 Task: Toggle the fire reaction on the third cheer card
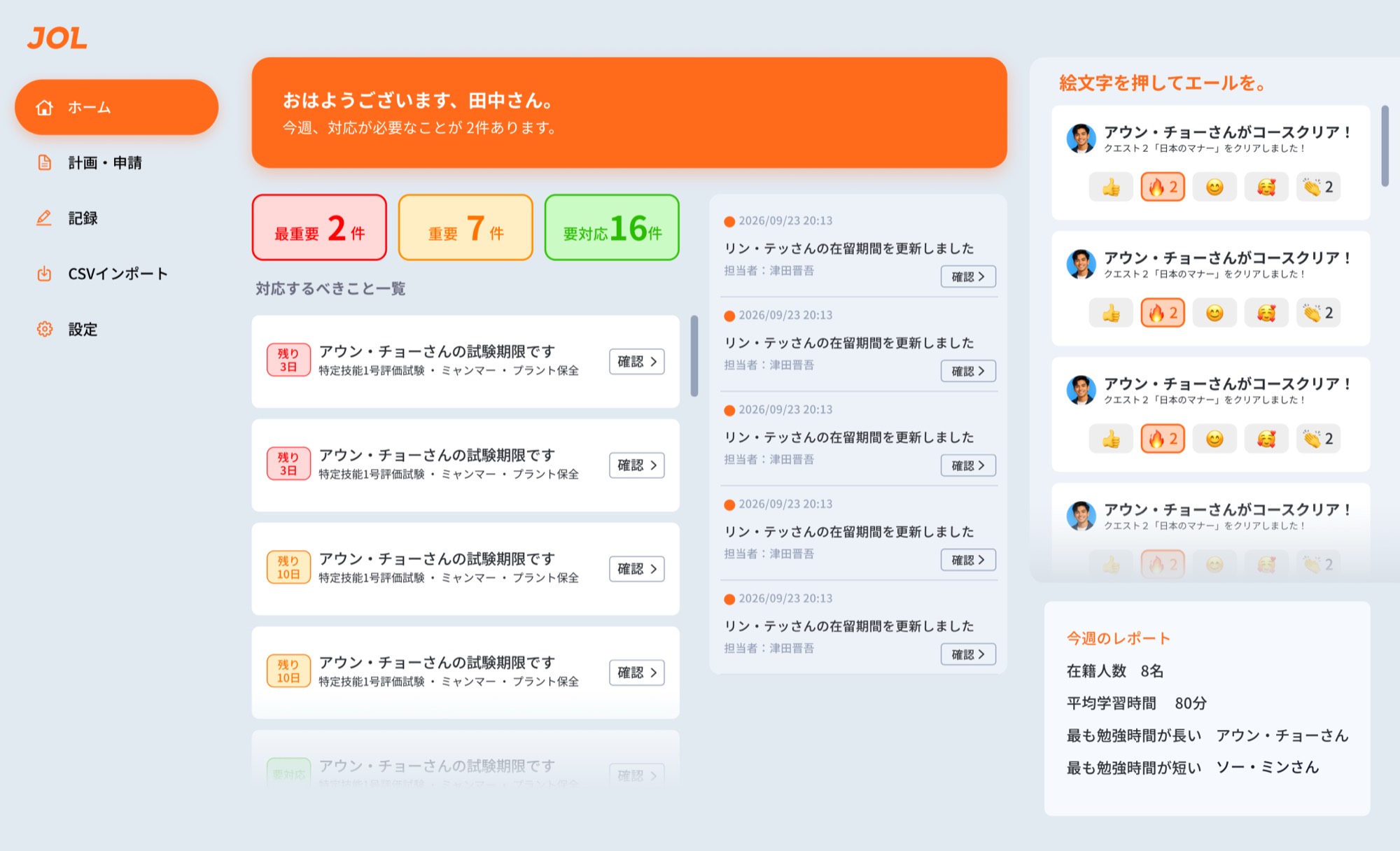click(x=1163, y=439)
